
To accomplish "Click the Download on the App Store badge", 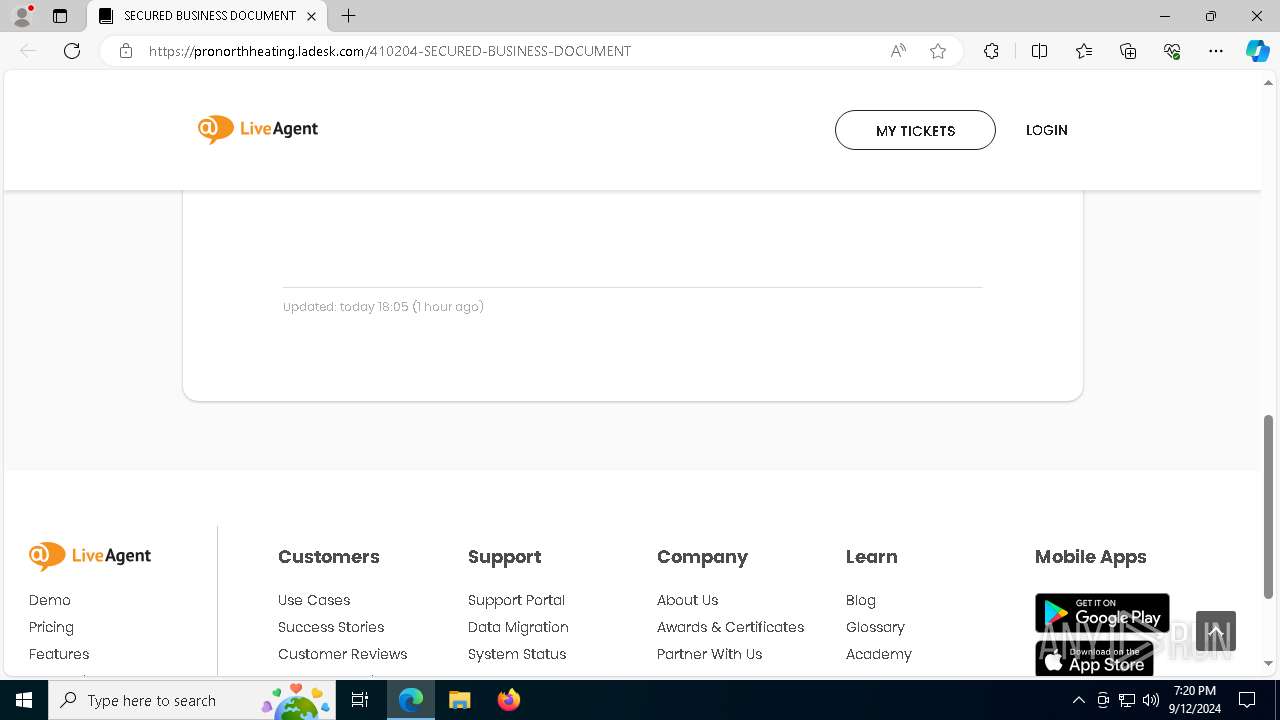I will click(x=1095, y=658).
